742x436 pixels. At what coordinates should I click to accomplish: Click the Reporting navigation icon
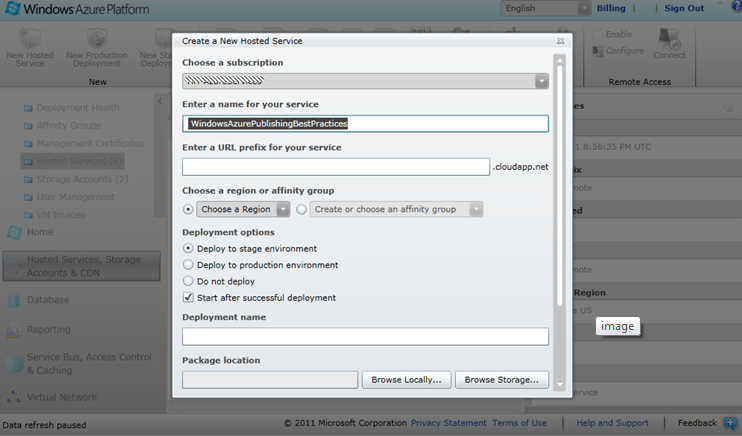coord(14,330)
